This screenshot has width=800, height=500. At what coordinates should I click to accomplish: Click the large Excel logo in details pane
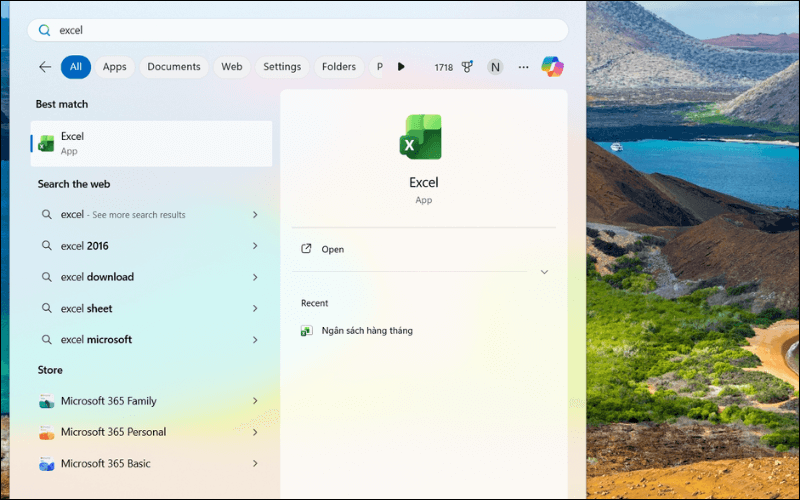[x=421, y=137]
